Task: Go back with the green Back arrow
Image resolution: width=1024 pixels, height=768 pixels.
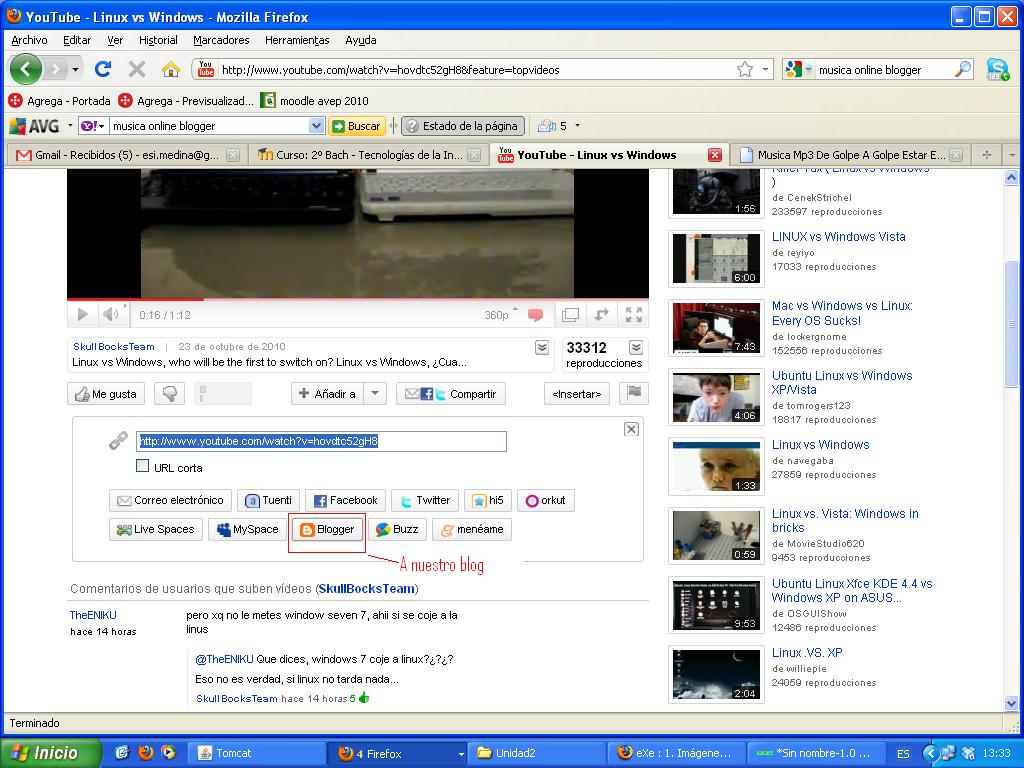Action: click(25, 69)
